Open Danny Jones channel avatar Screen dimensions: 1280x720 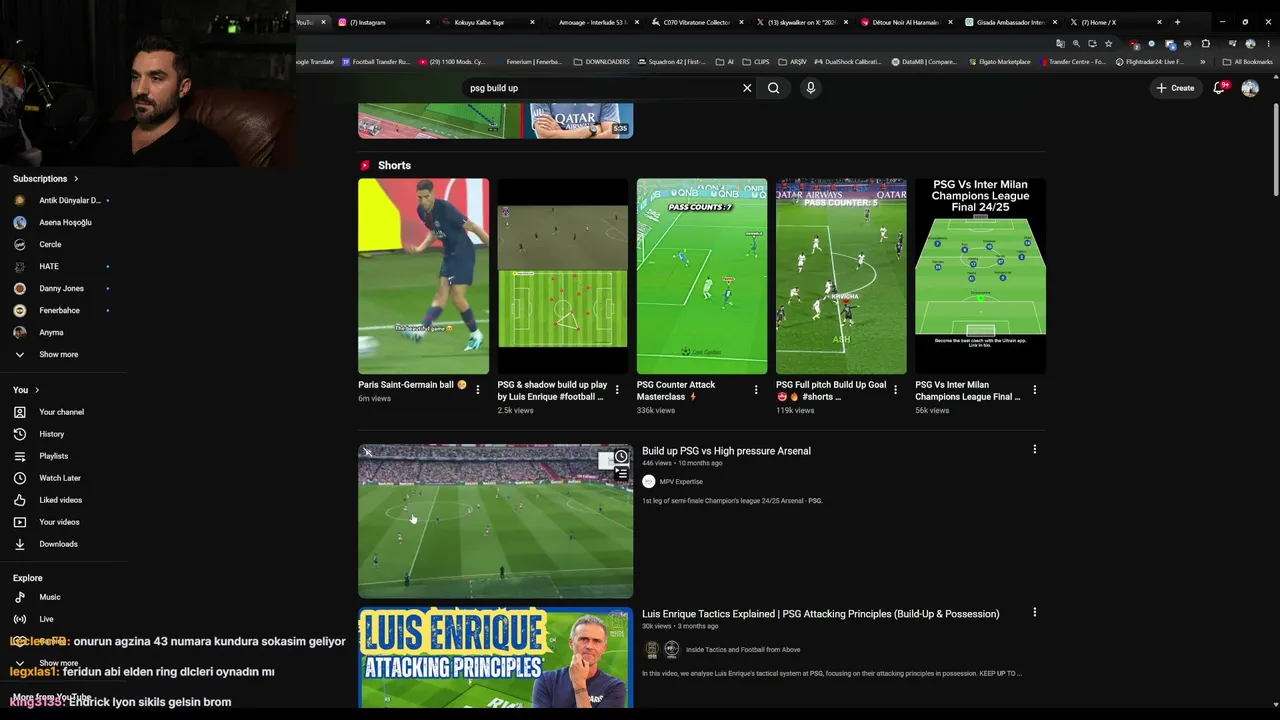pos(20,288)
